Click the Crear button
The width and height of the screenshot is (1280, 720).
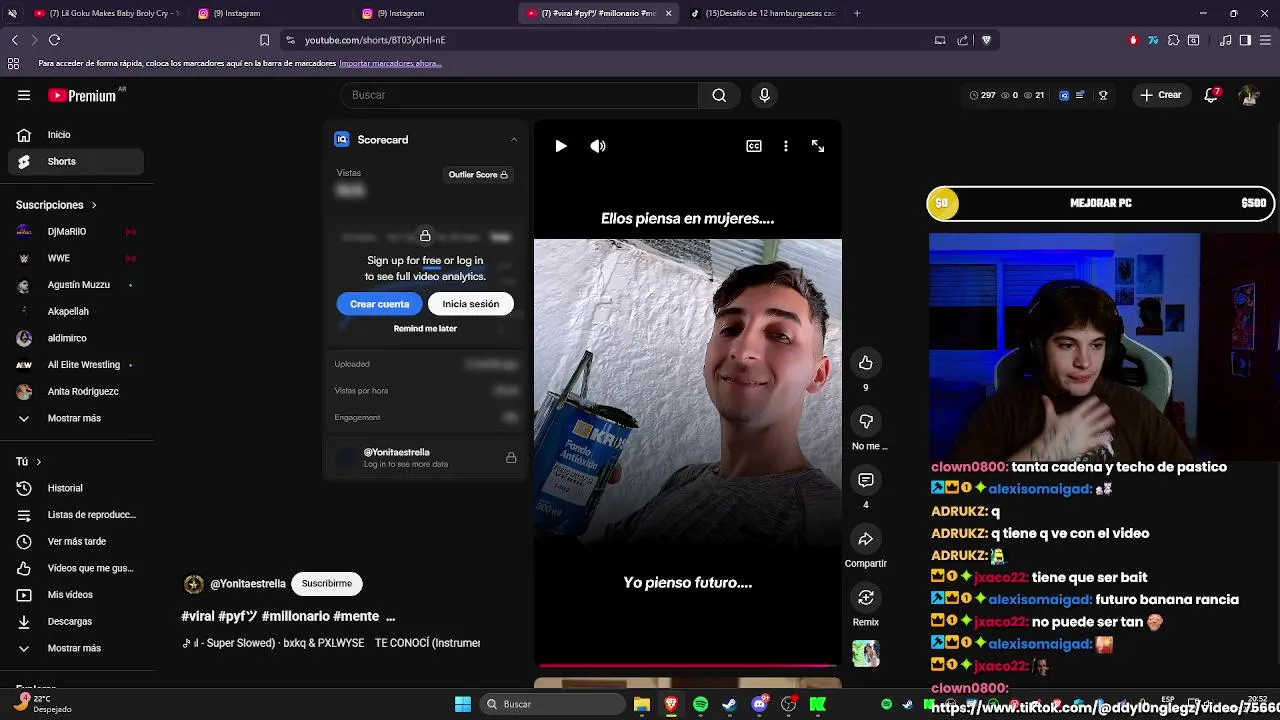[1160, 95]
